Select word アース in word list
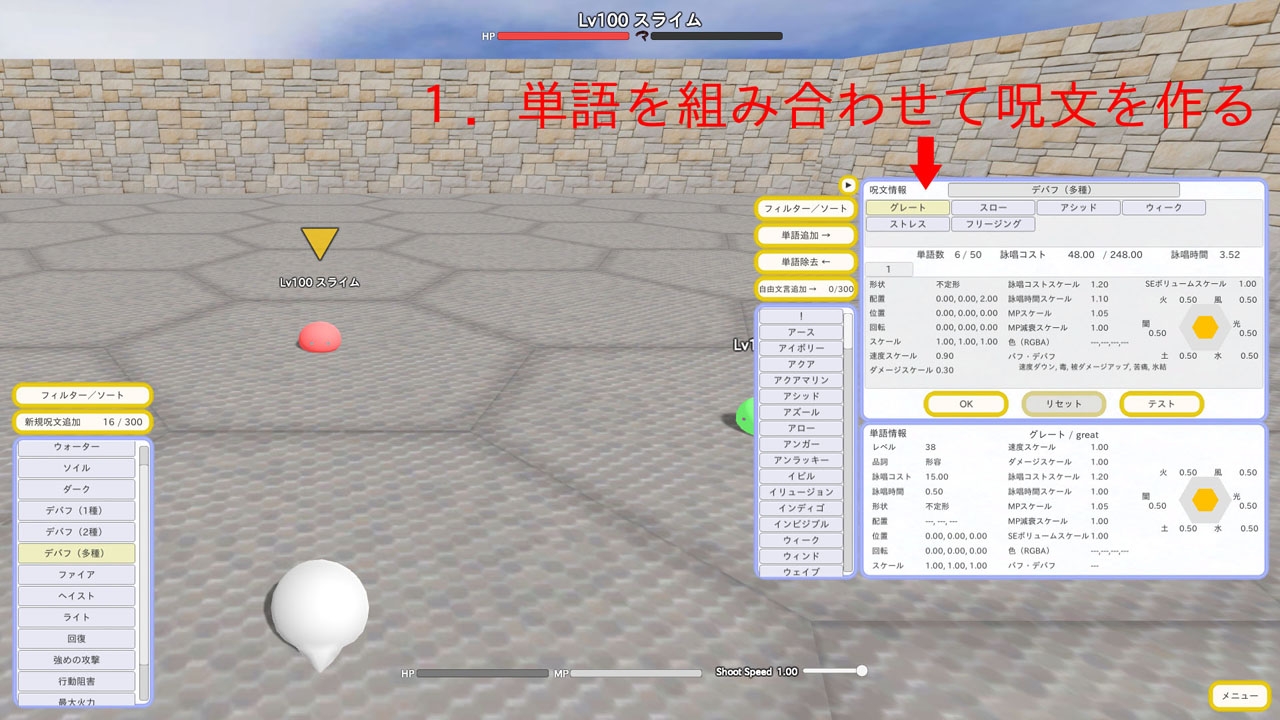Viewport: 1280px width, 720px height. [x=801, y=332]
